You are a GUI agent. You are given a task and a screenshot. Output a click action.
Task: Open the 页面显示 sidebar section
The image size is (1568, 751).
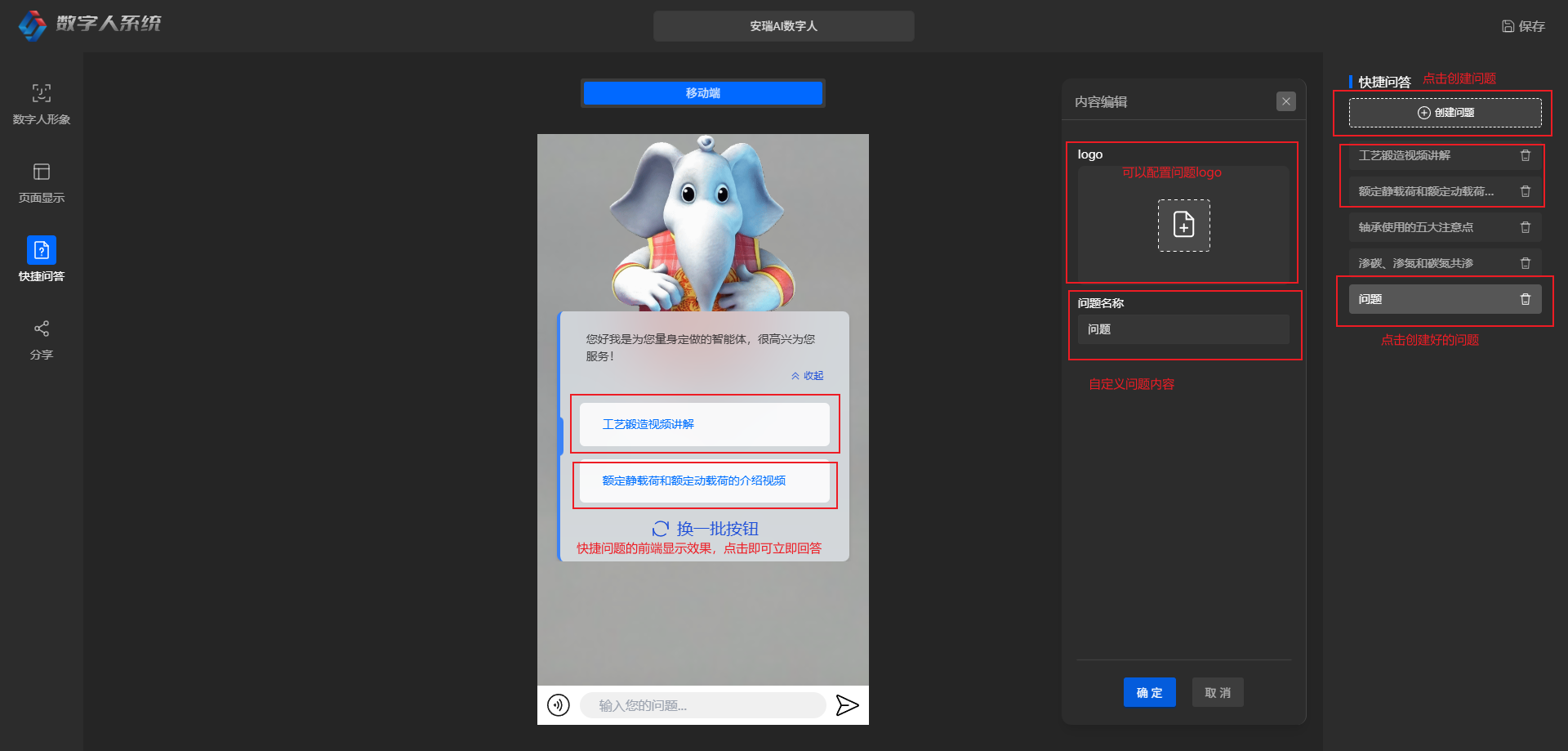click(x=42, y=182)
